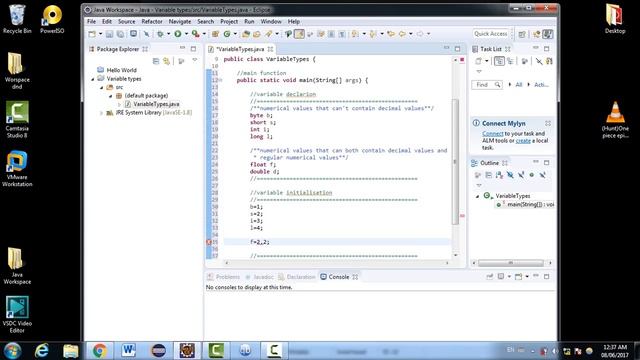640x360 pixels.
Task: Expand the JRE System Library node
Action: coord(102,113)
